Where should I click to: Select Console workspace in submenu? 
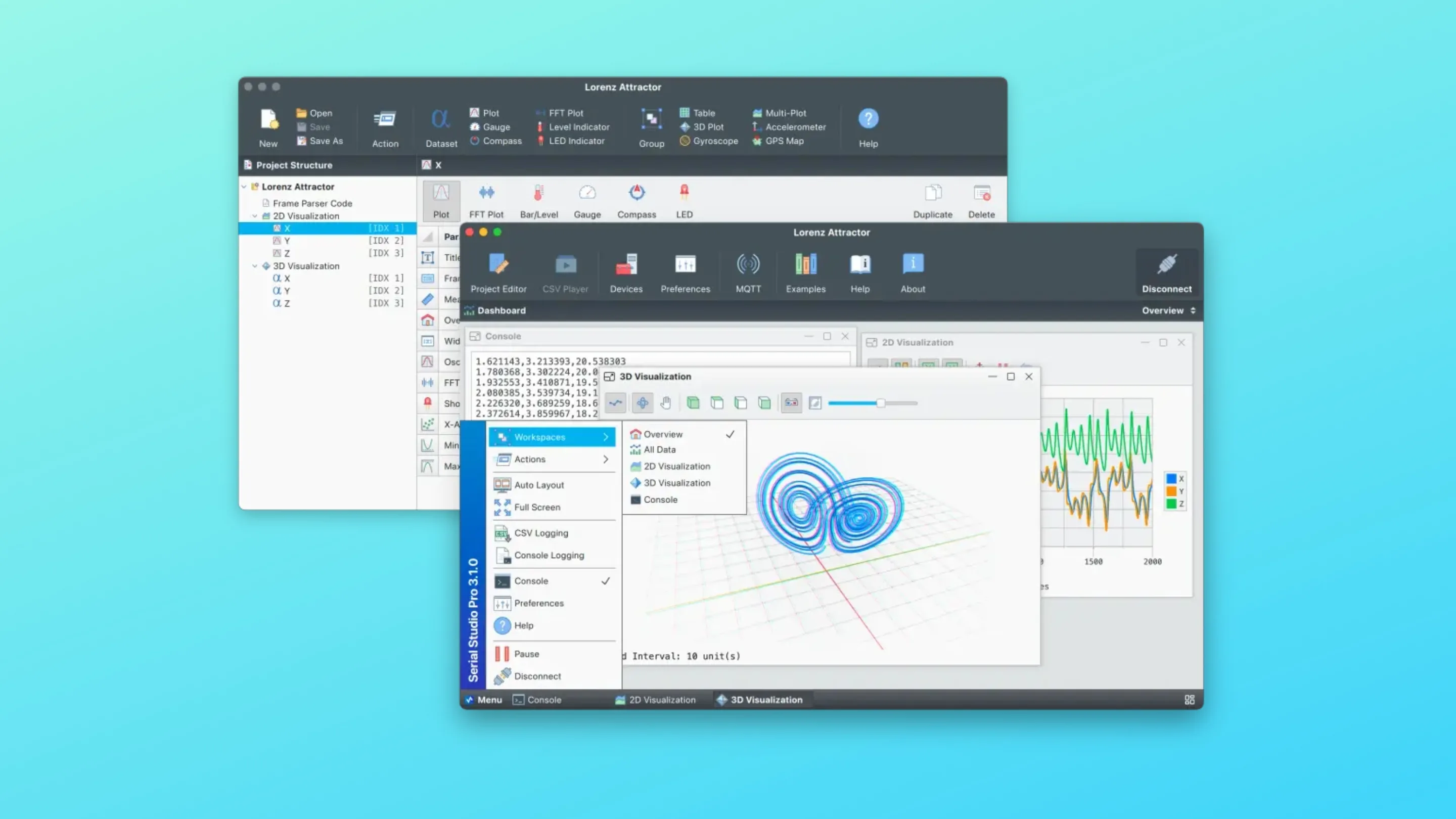point(684,499)
